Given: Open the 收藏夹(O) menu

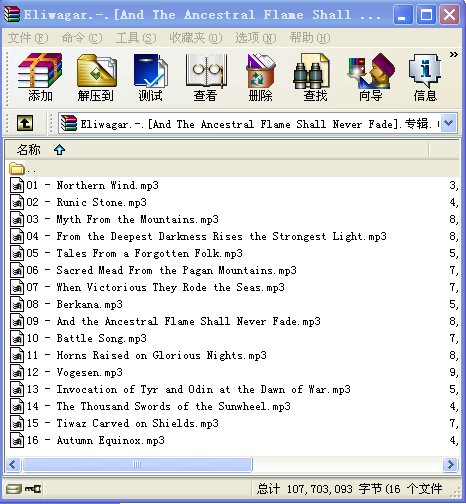Looking at the screenshot, I should [x=196, y=38].
